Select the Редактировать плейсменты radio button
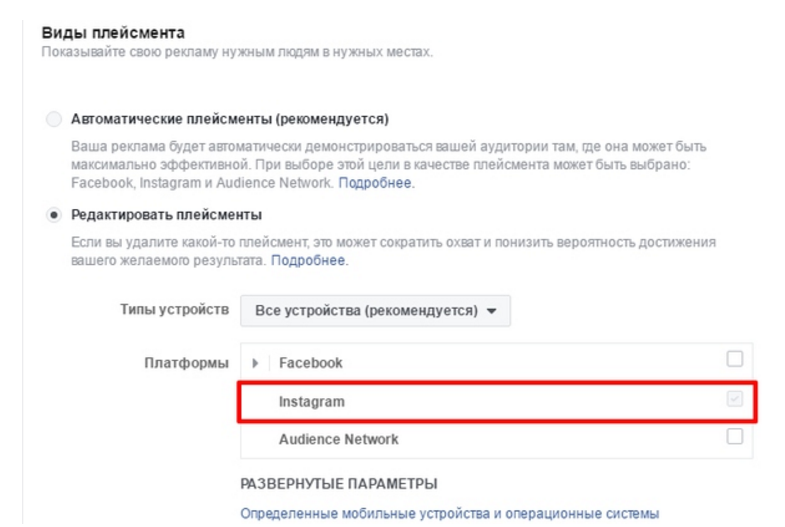 [x=54, y=215]
